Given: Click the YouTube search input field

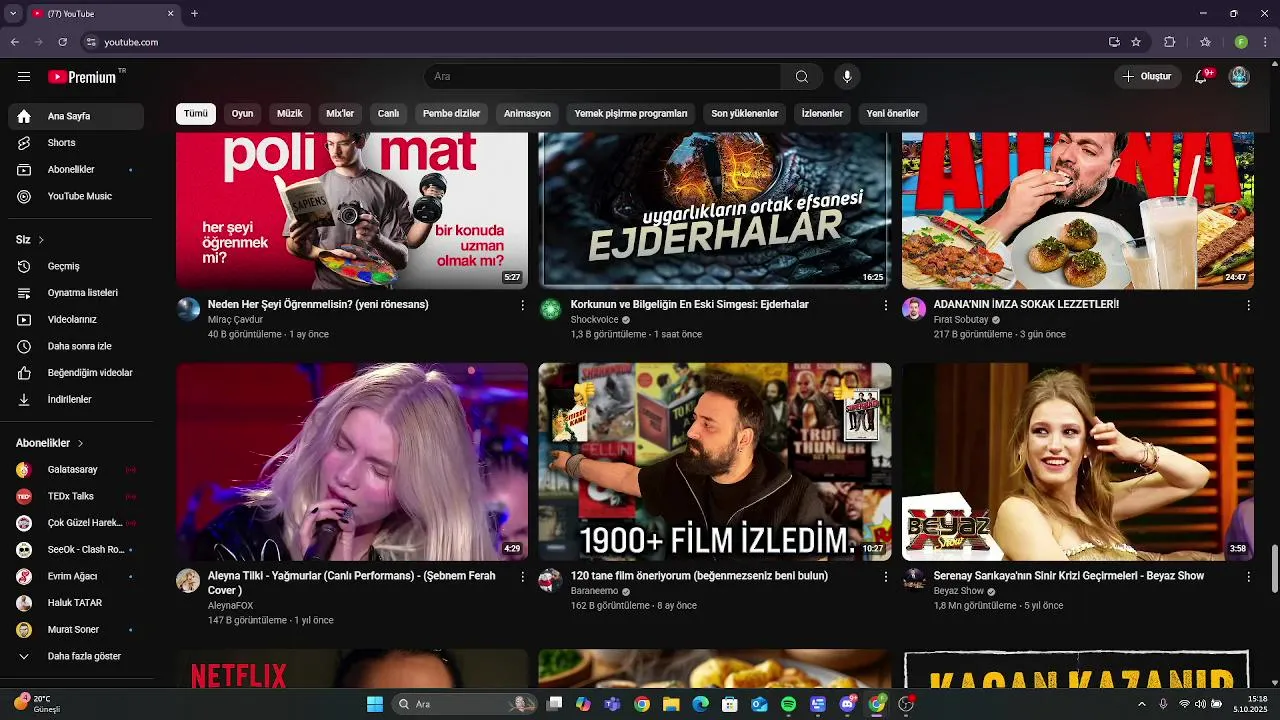Looking at the screenshot, I should click(x=603, y=77).
